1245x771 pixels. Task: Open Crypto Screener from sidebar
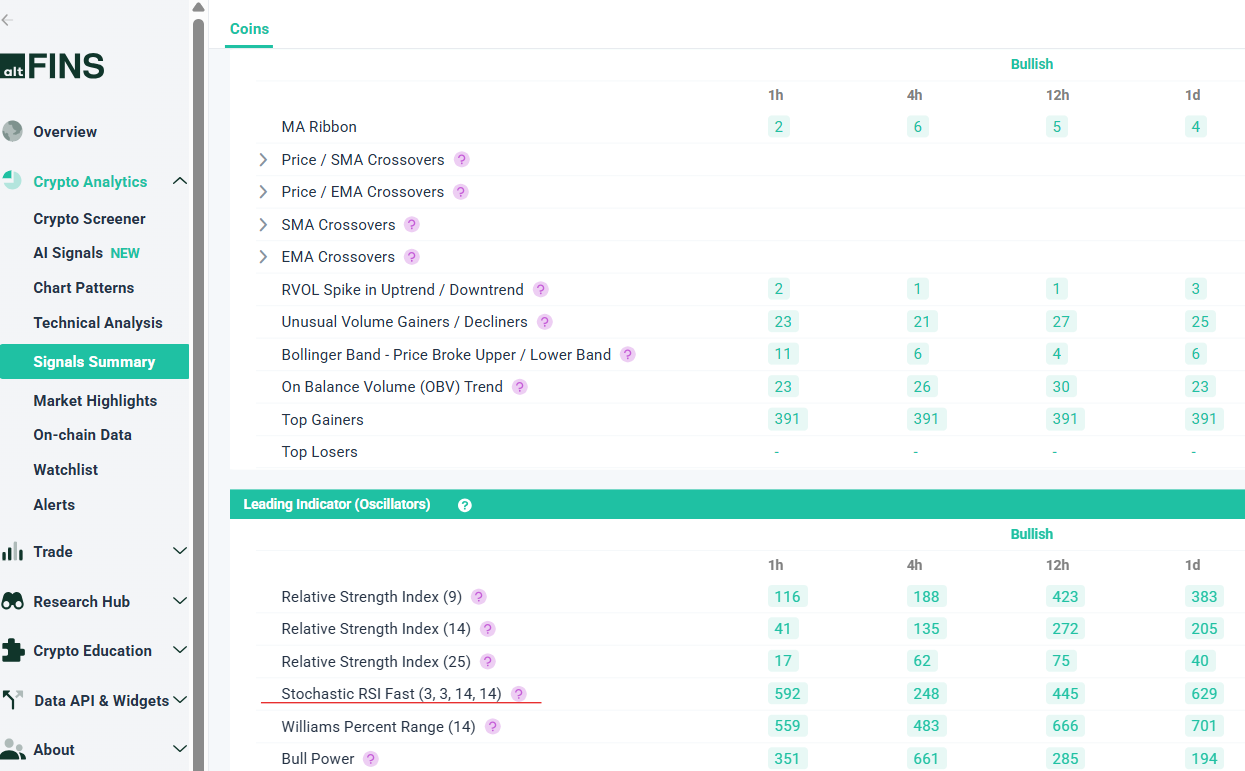coord(89,219)
